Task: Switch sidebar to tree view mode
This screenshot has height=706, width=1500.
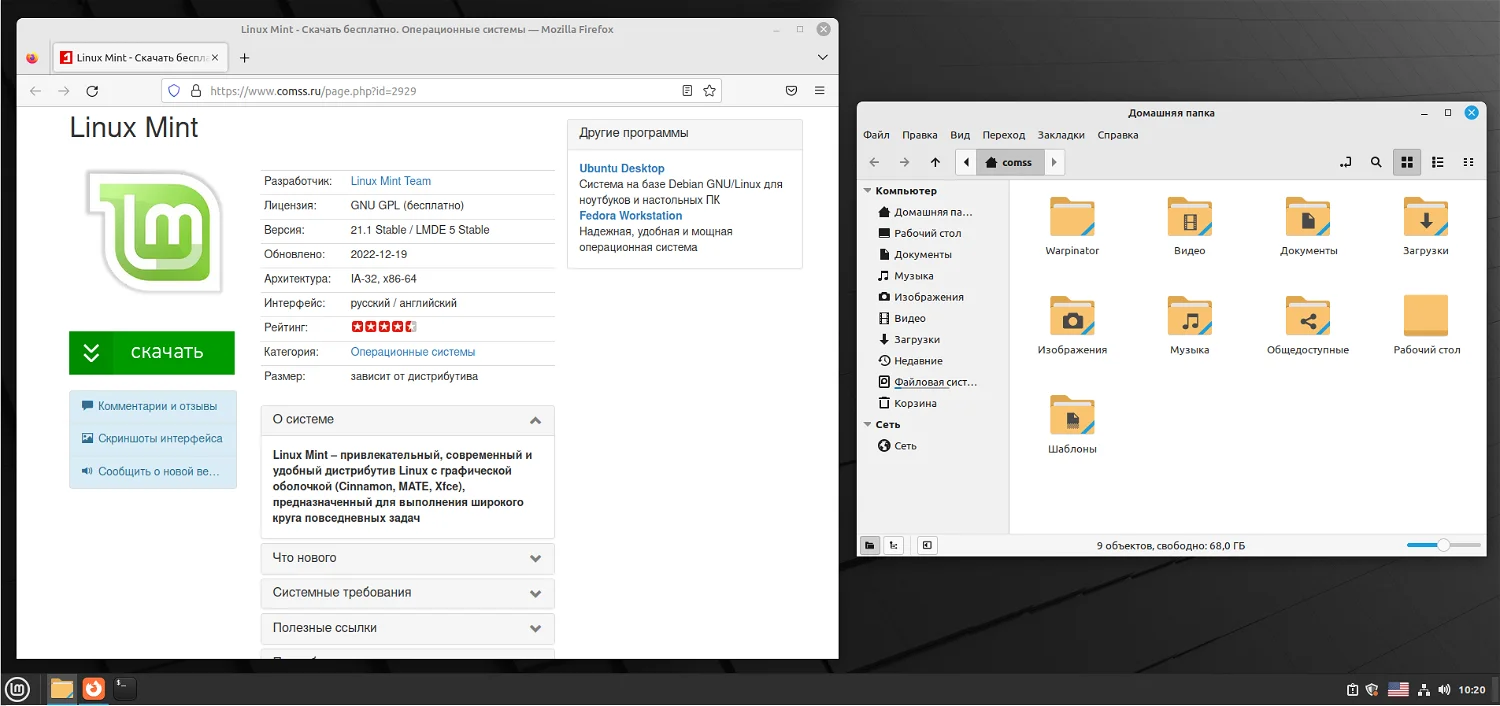Action: [x=893, y=545]
